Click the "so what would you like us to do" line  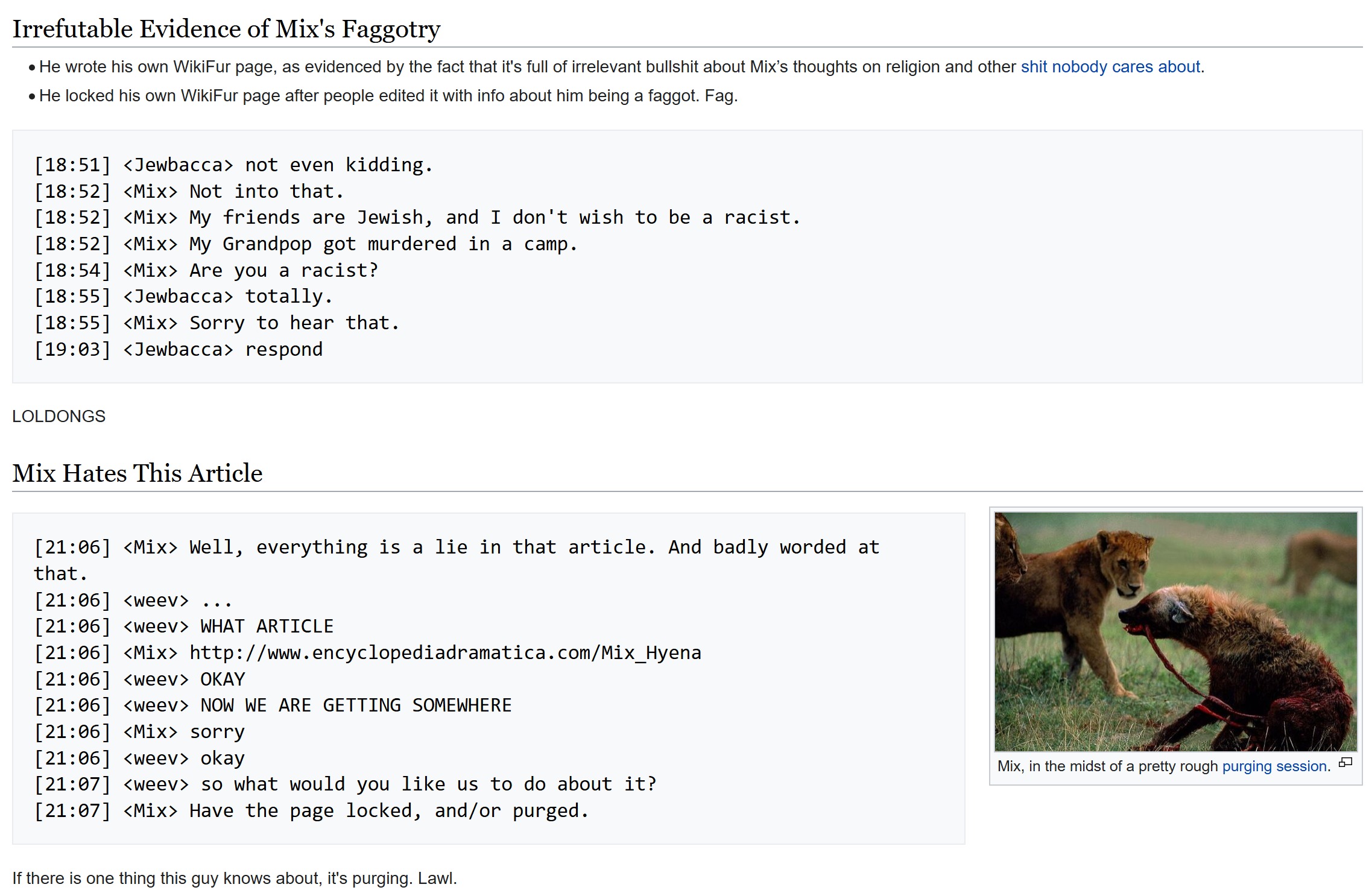[x=345, y=784]
